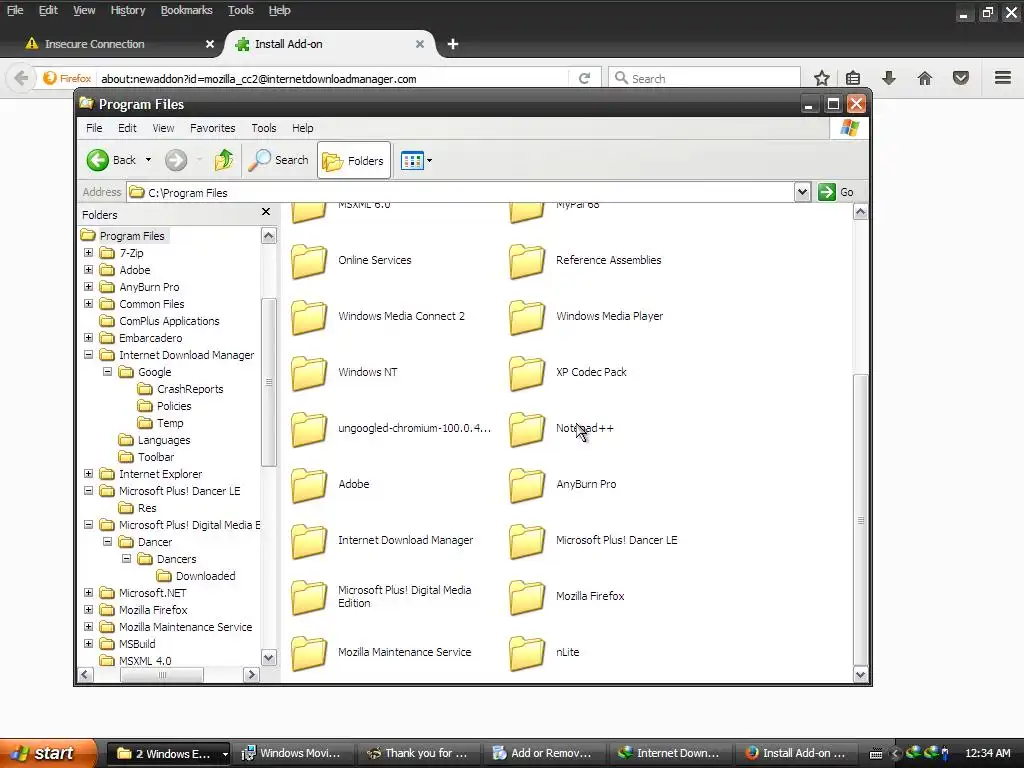Screen dimensions: 1024x768
Task: Close the Install Add-on tab
Action: (420, 44)
